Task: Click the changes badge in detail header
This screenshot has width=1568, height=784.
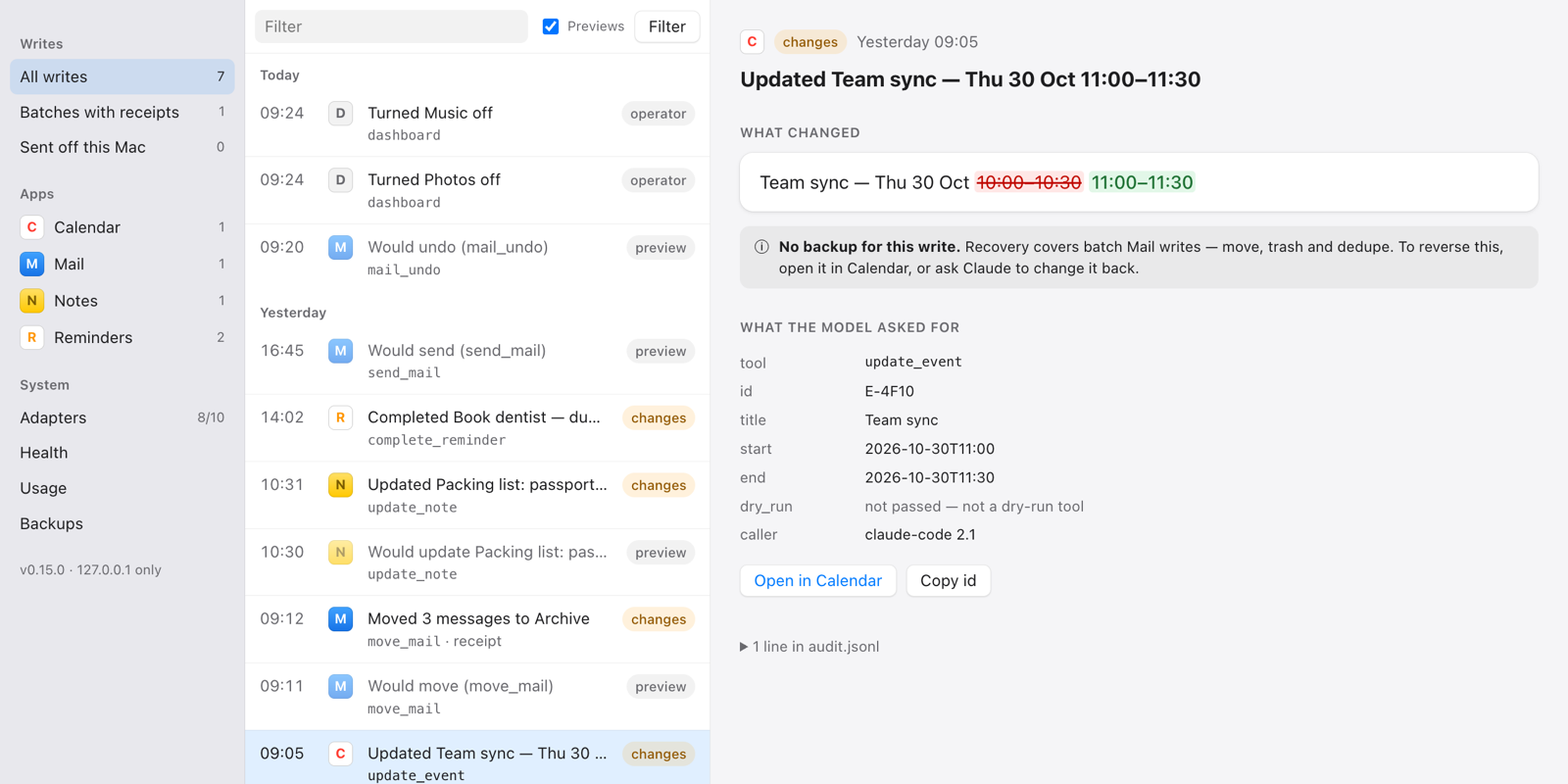Action: [x=809, y=41]
